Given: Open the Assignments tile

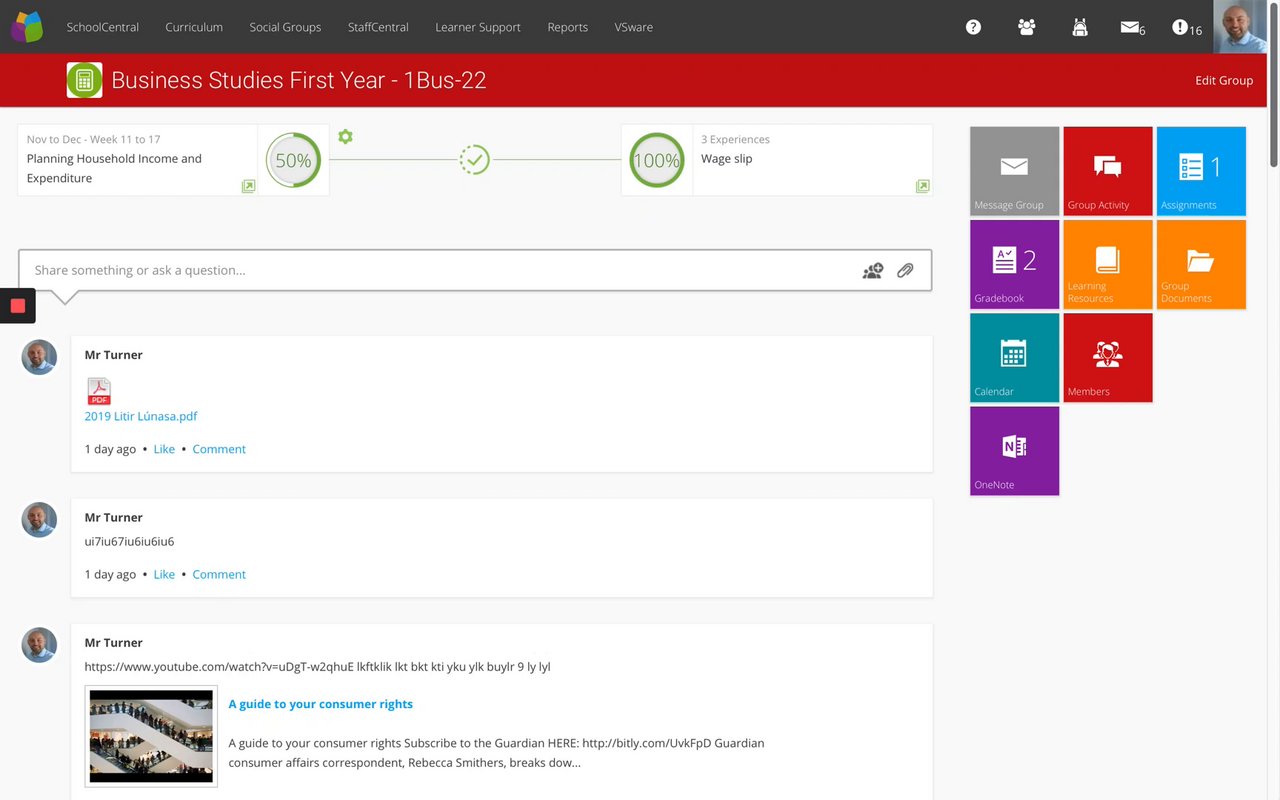Looking at the screenshot, I should [x=1201, y=171].
